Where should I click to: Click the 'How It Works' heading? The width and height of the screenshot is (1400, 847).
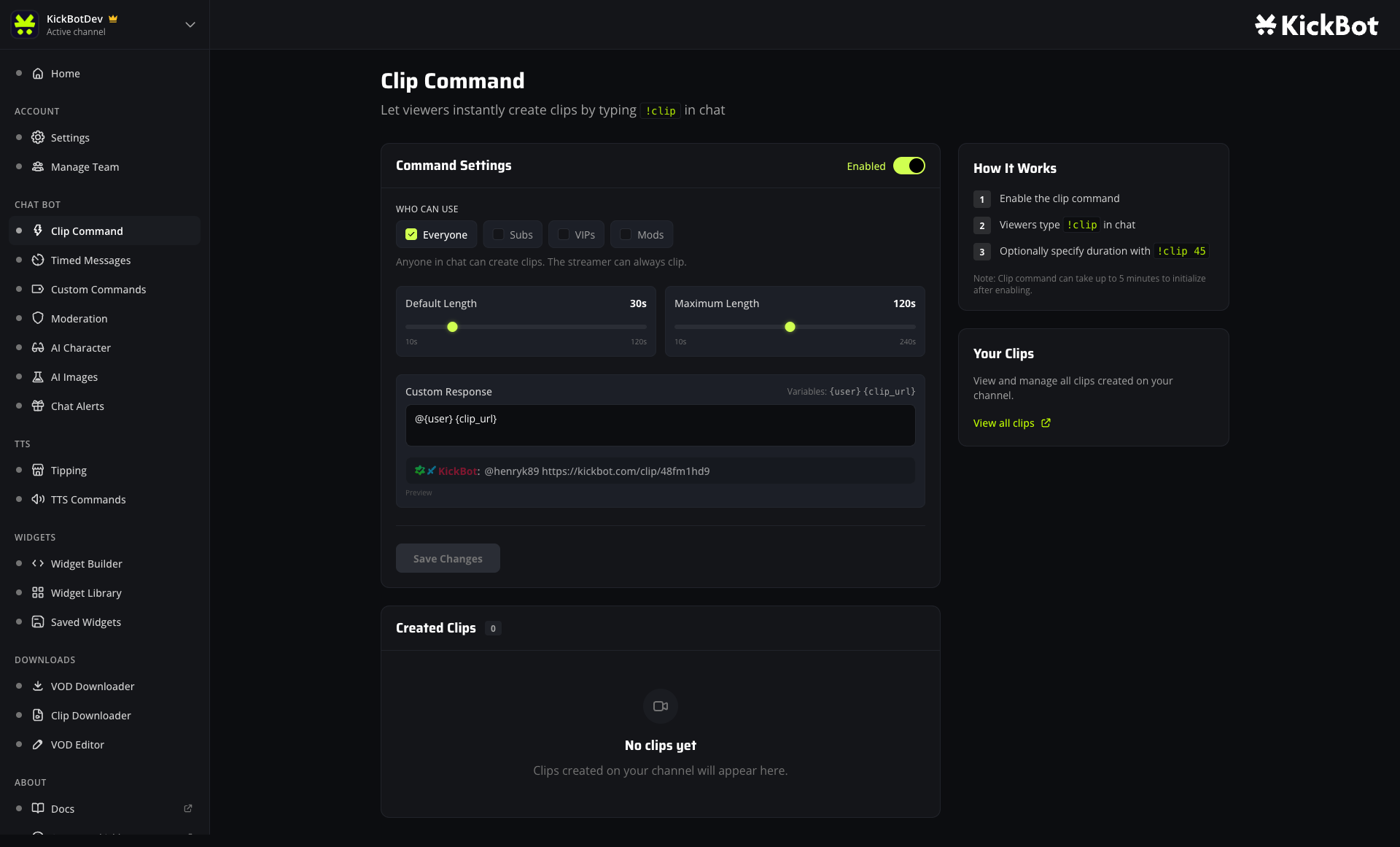pos(1015,169)
